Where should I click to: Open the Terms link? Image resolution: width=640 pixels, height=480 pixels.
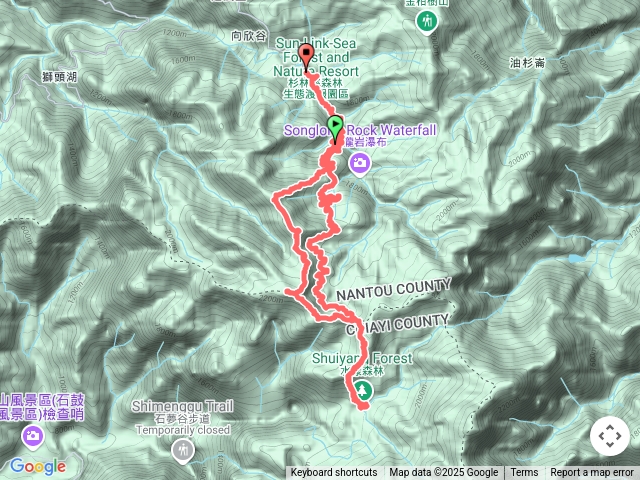524,473
